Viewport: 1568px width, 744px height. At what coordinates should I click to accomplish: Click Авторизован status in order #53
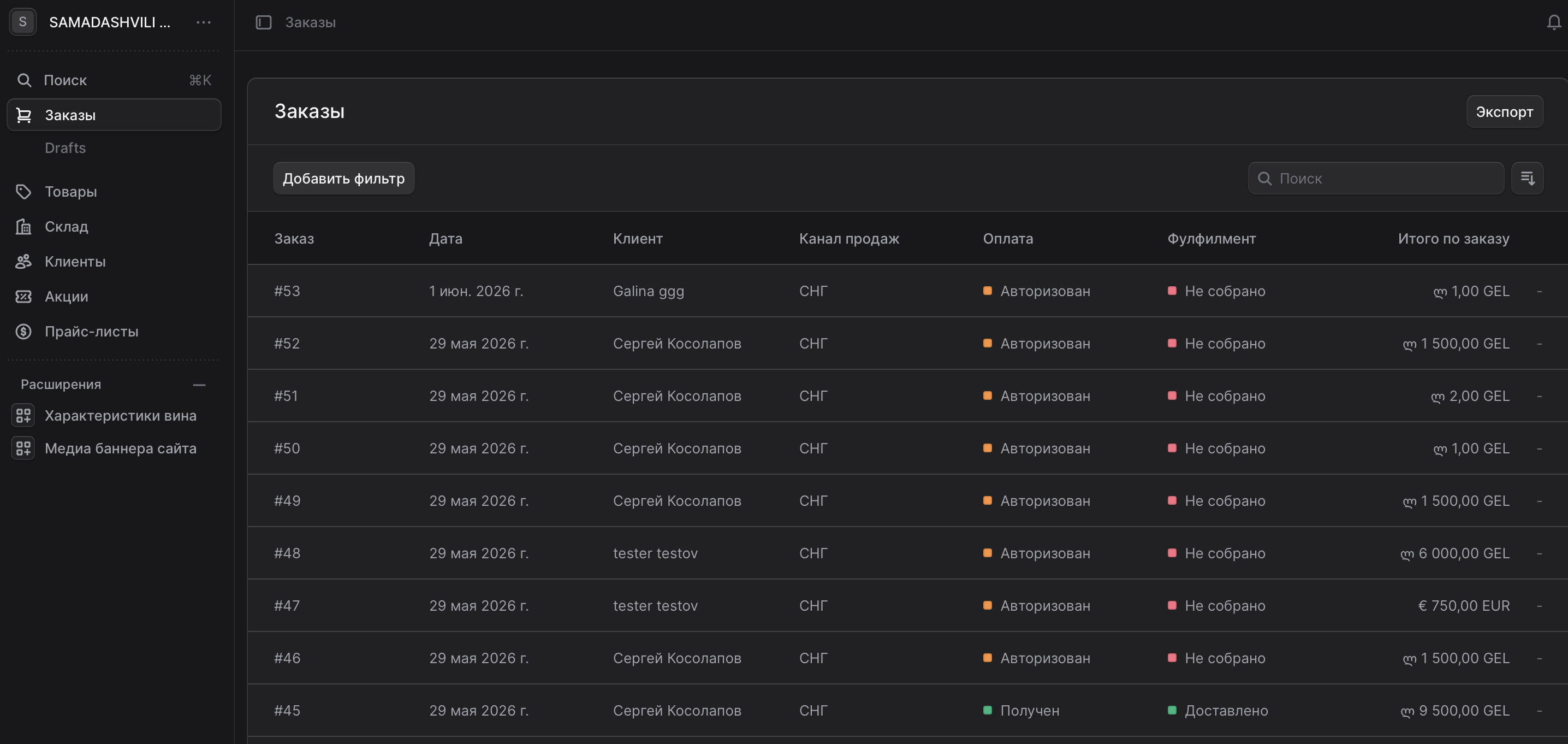[1037, 291]
